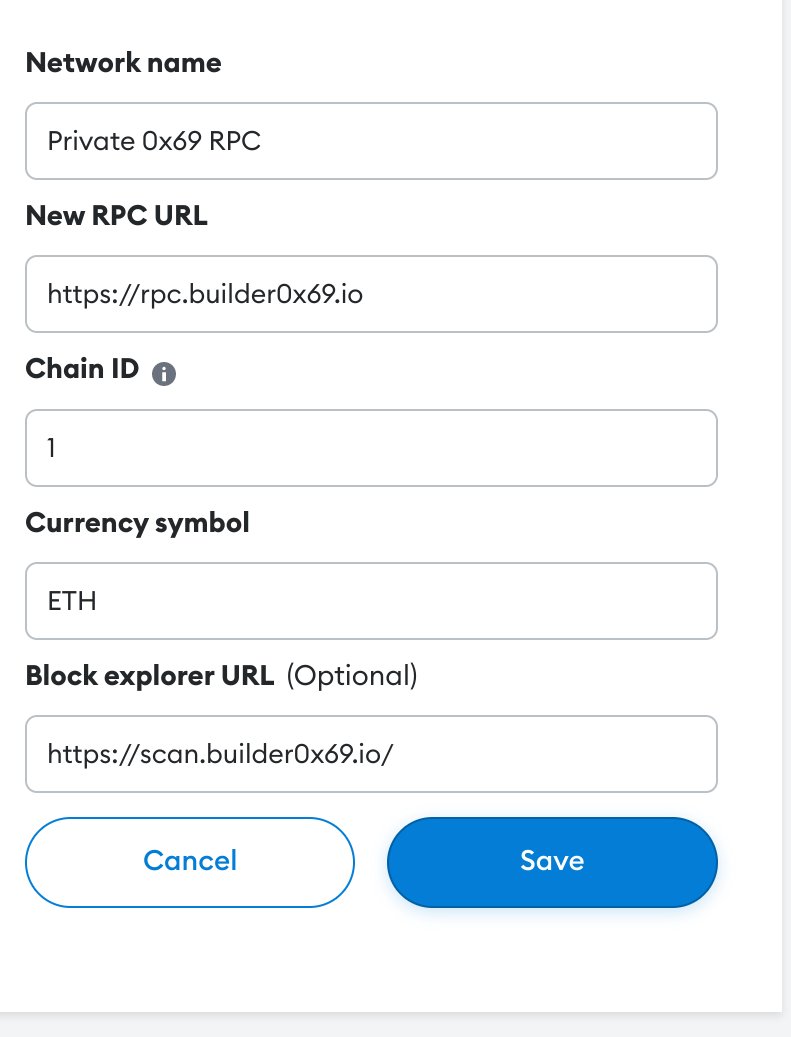The image size is (791, 1037).
Task: Cancel the network form
Action: pos(190,862)
